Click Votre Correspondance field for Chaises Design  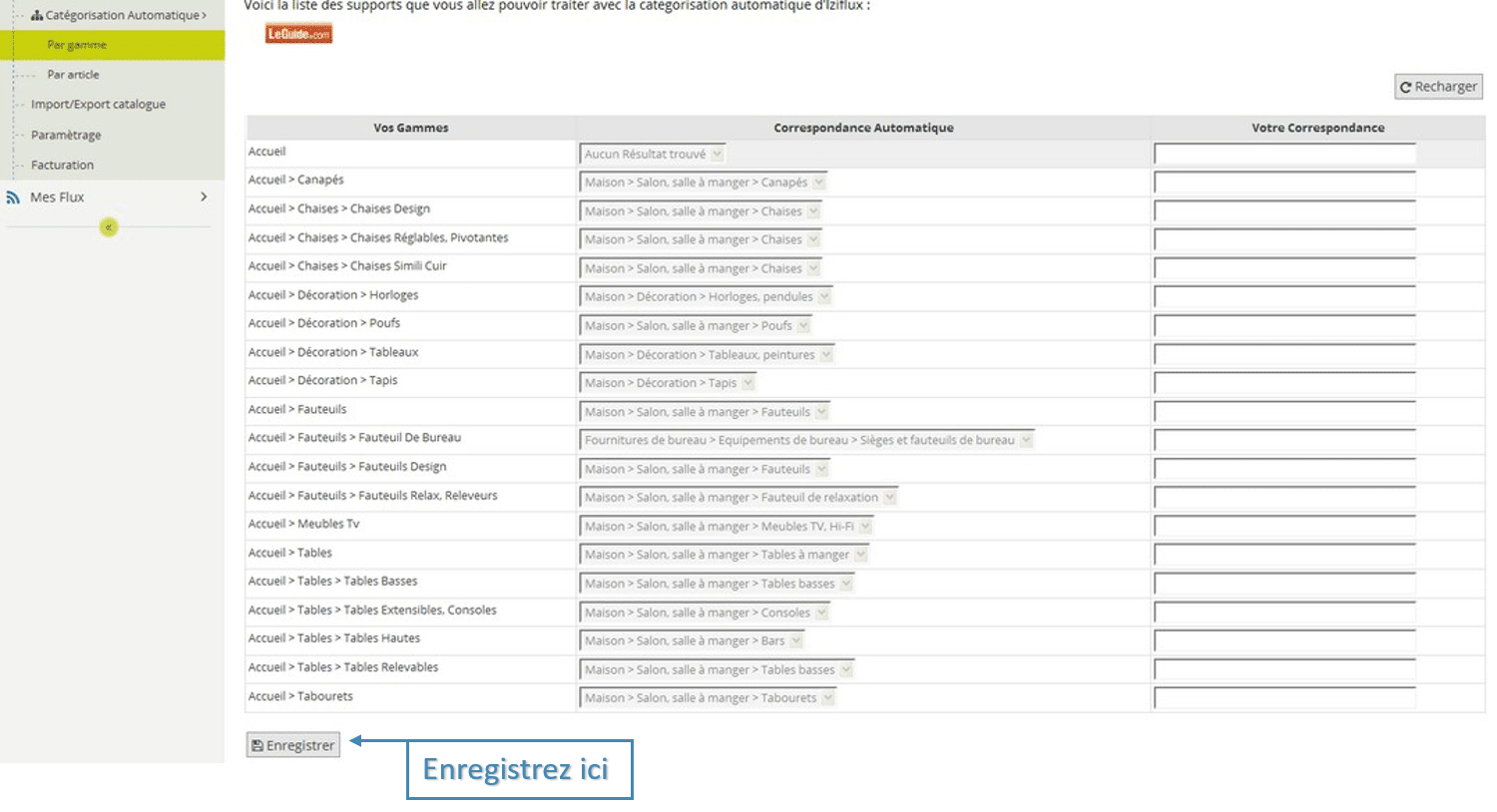click(1285, 211)
